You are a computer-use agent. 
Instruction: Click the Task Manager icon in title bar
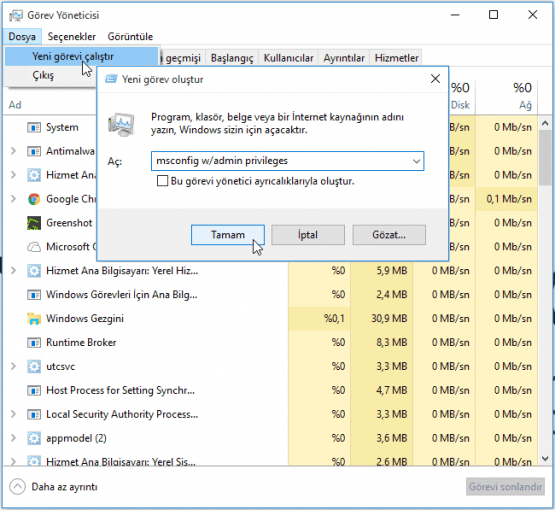click(16, 16)
